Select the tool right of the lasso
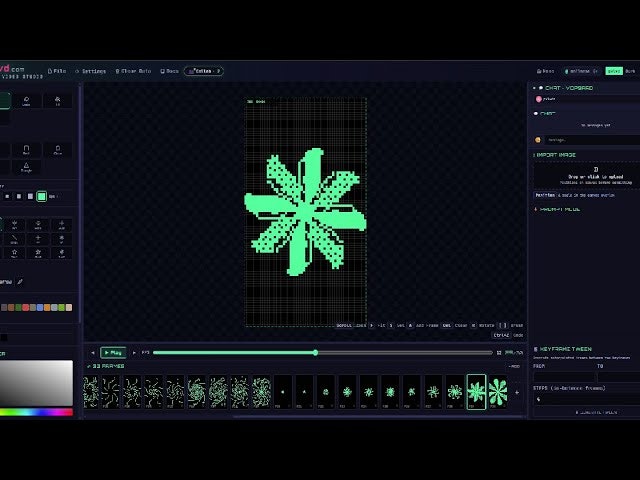Screen dimensions: 640x480 tap(58, 101)
